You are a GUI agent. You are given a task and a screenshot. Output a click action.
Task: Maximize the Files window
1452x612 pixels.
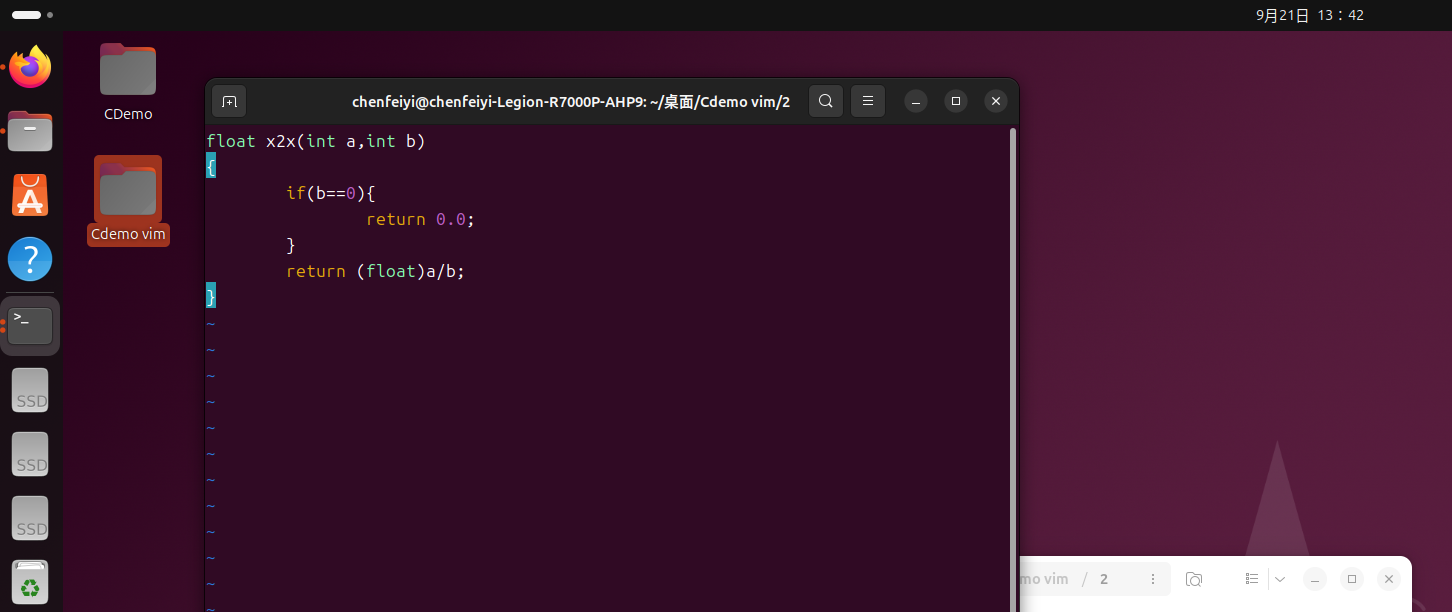click(1352, 579)
